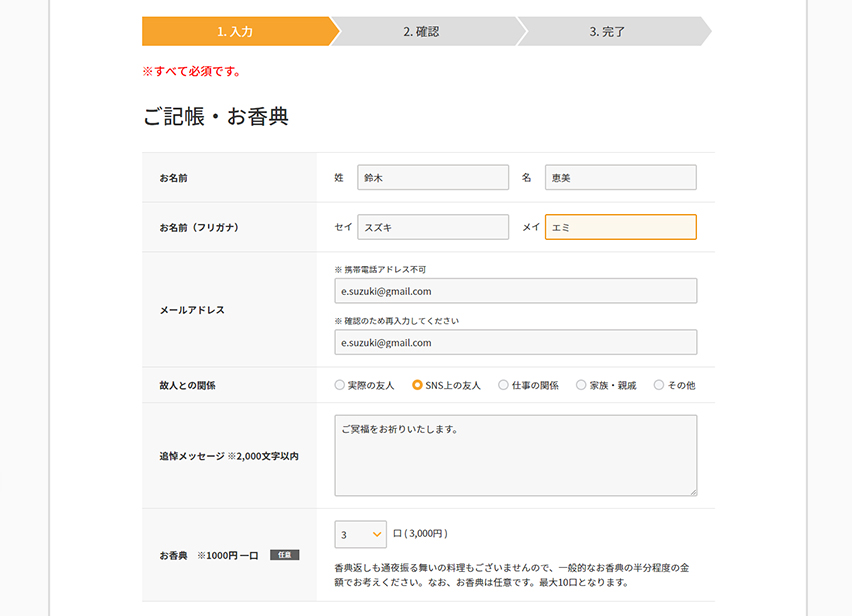Screen dimensions: 852x616
Task: Click the 追悼メッセージ condolence textarea
Action: pos(516,456)
